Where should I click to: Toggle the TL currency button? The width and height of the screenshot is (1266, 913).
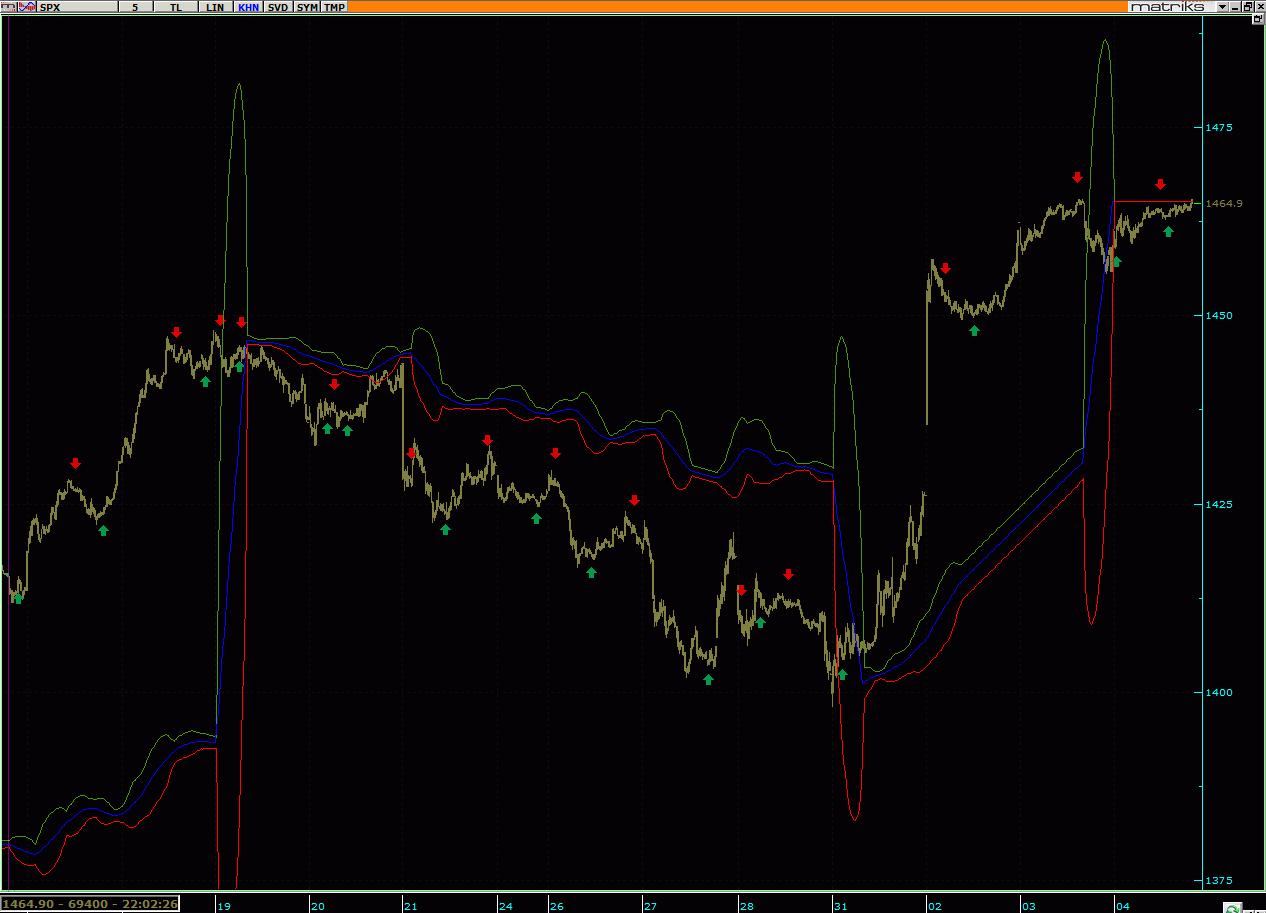coord(176,6)
